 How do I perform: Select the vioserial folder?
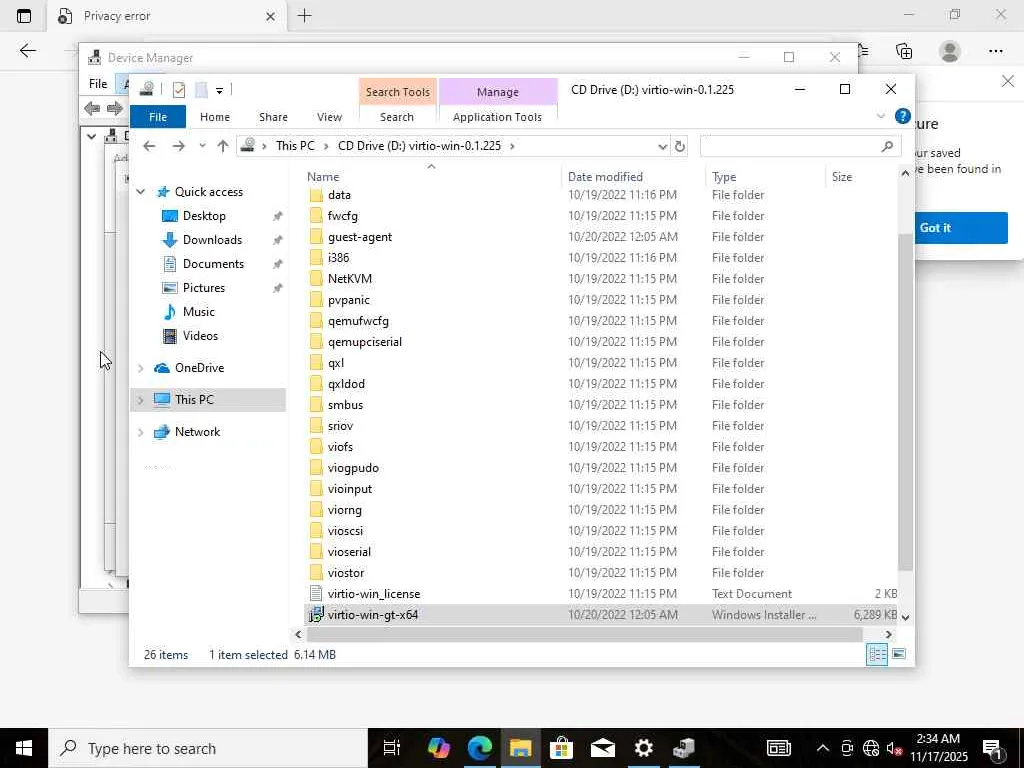(349, 552)
